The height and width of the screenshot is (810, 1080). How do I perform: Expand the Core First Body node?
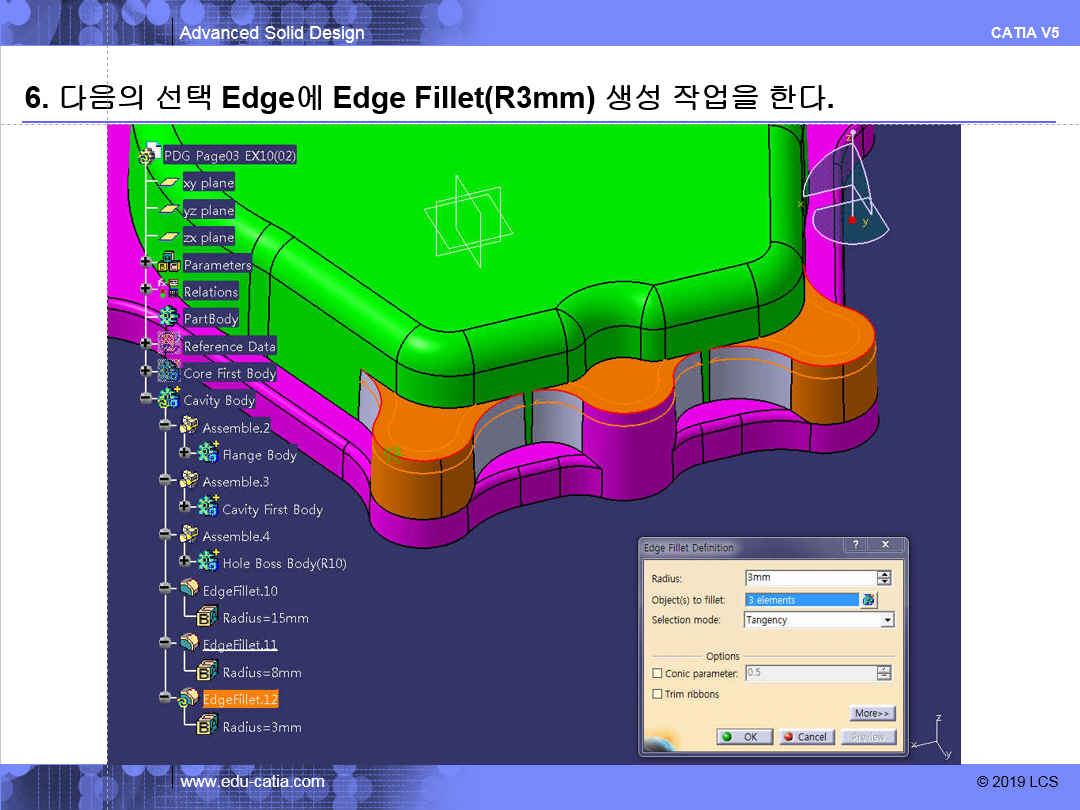147,372
